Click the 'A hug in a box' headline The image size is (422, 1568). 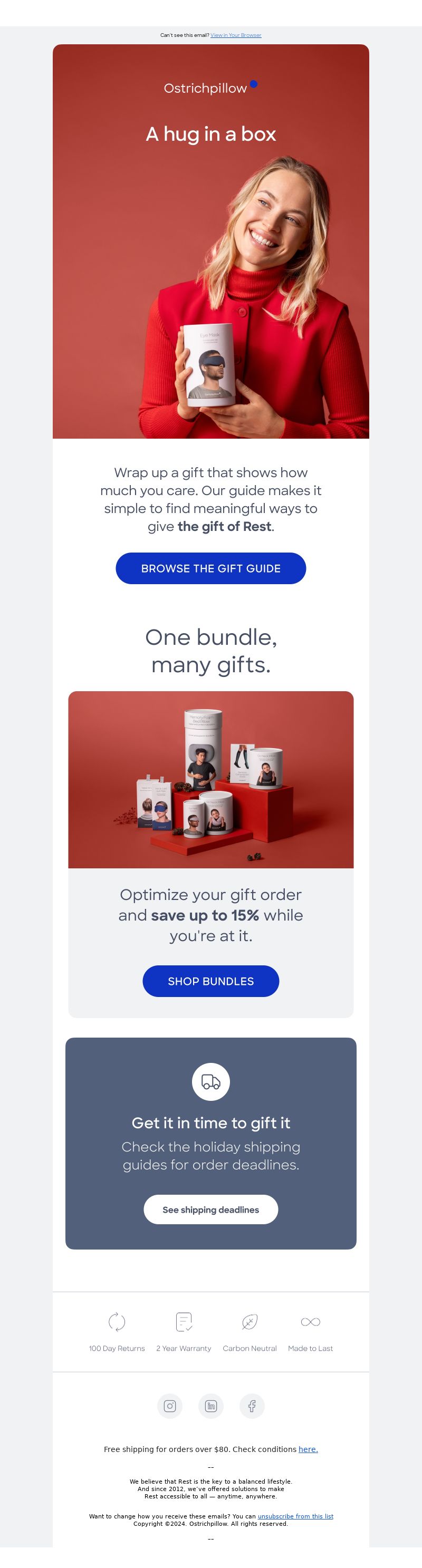[x=210, y=134]
